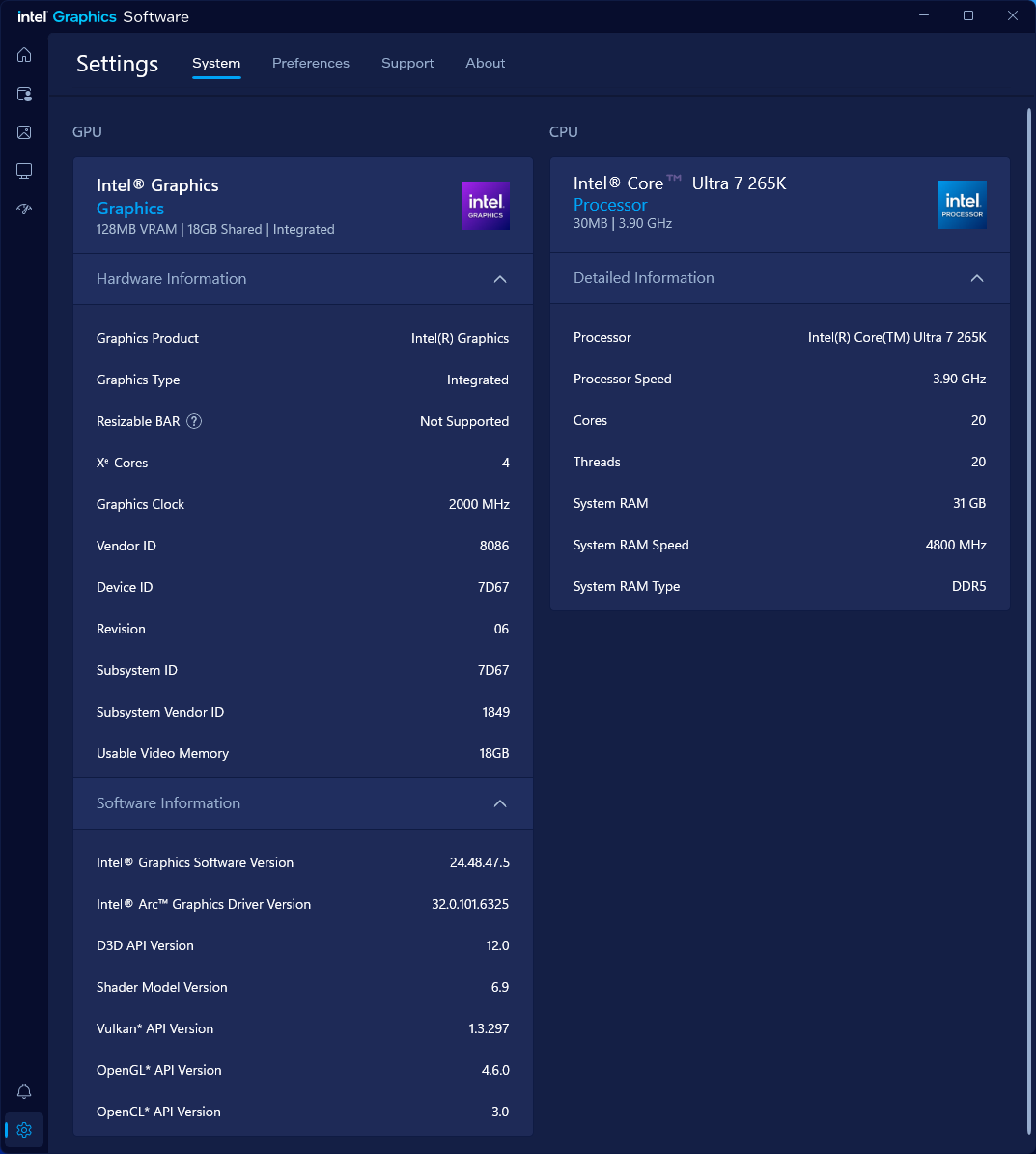
Task: Click the GPU section heading
Action: (87, 132)
